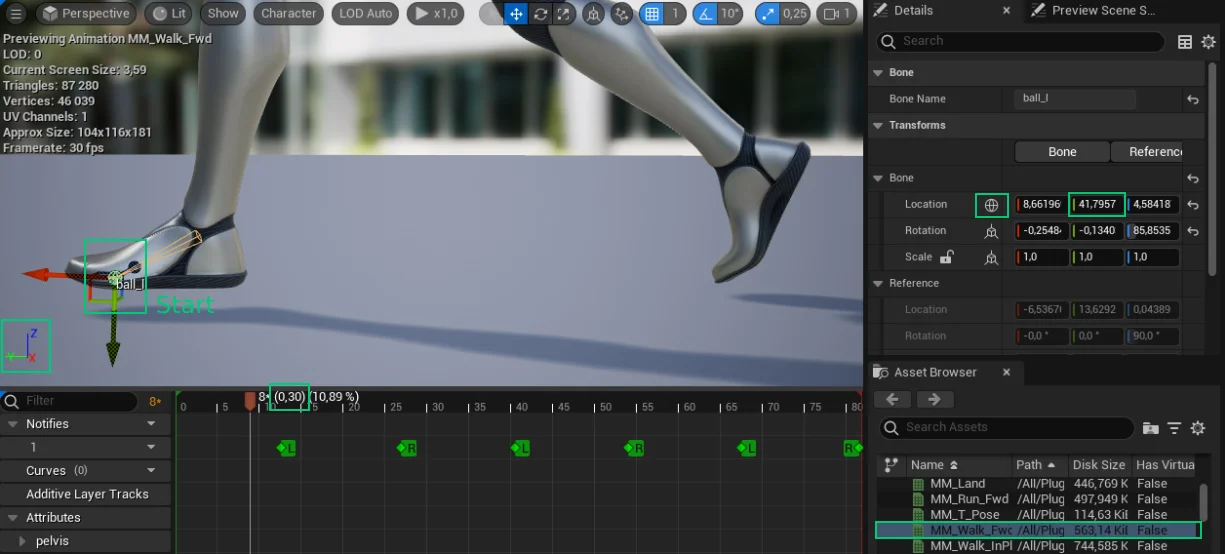Close the Asset Browser tab
The width and height of the screenshot is (1225, 554).
coord(1006,372)
